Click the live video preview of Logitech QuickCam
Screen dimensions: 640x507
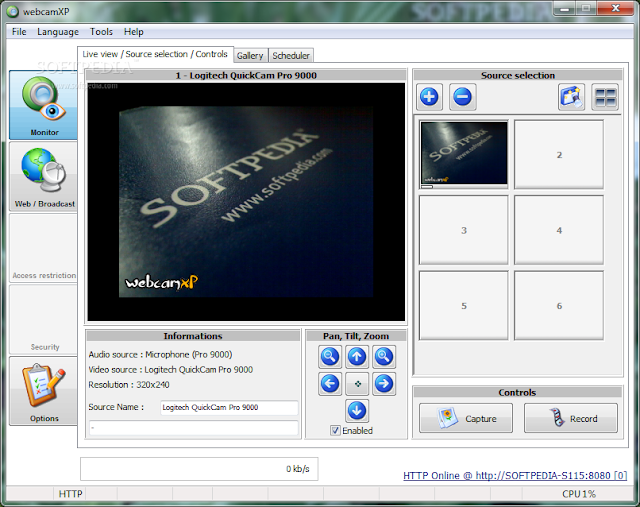coord(246,202)
